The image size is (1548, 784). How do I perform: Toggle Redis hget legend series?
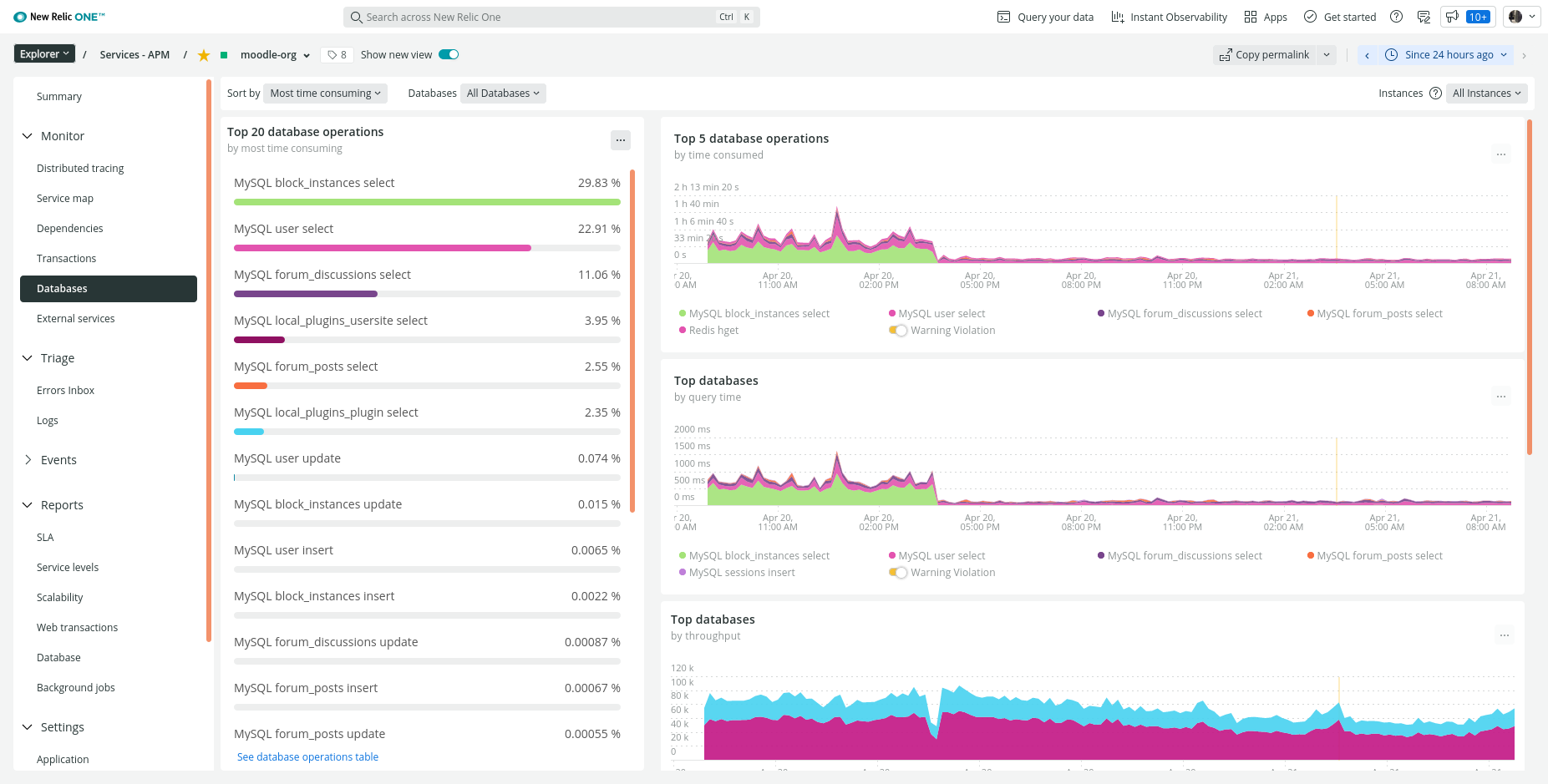coord(708,331)
